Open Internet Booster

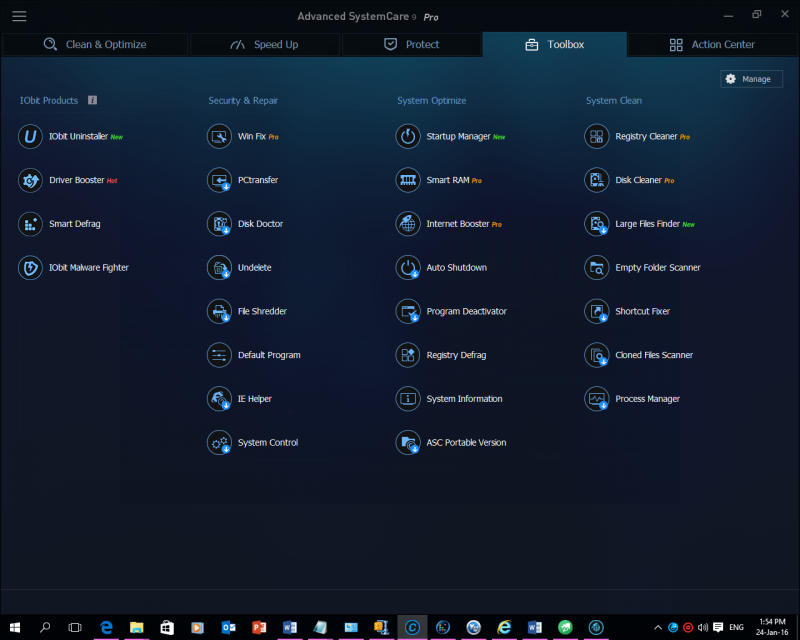pyautogui.click(x=449, y=224)
